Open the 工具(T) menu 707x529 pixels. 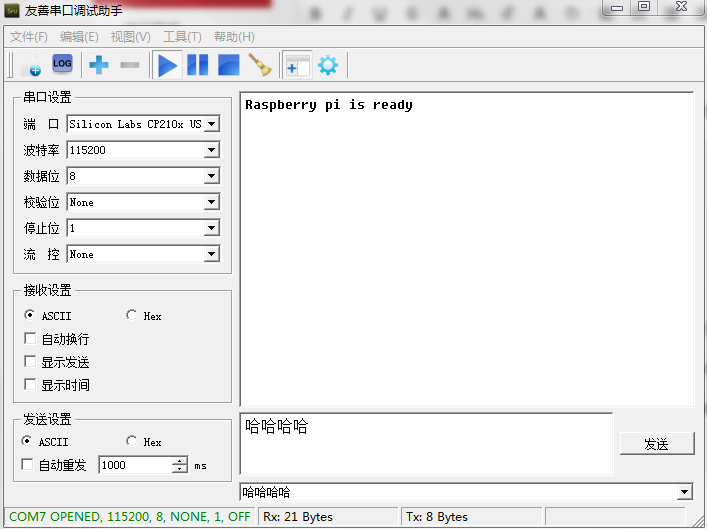click(182, 37)
